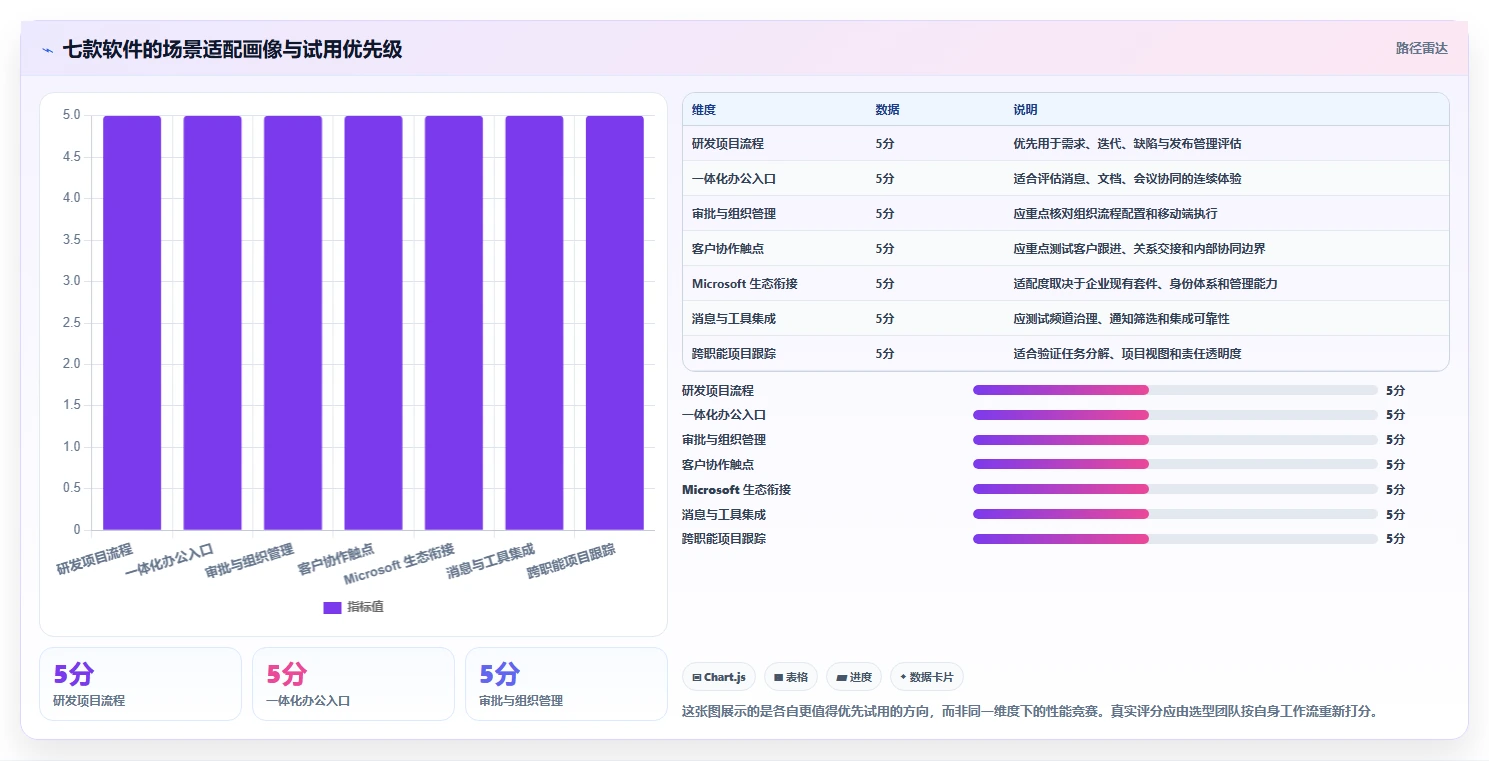Click the title 七款软件的场景适配画像与试用优先级
Screen dimensions: 1489x761
[232, 49]
